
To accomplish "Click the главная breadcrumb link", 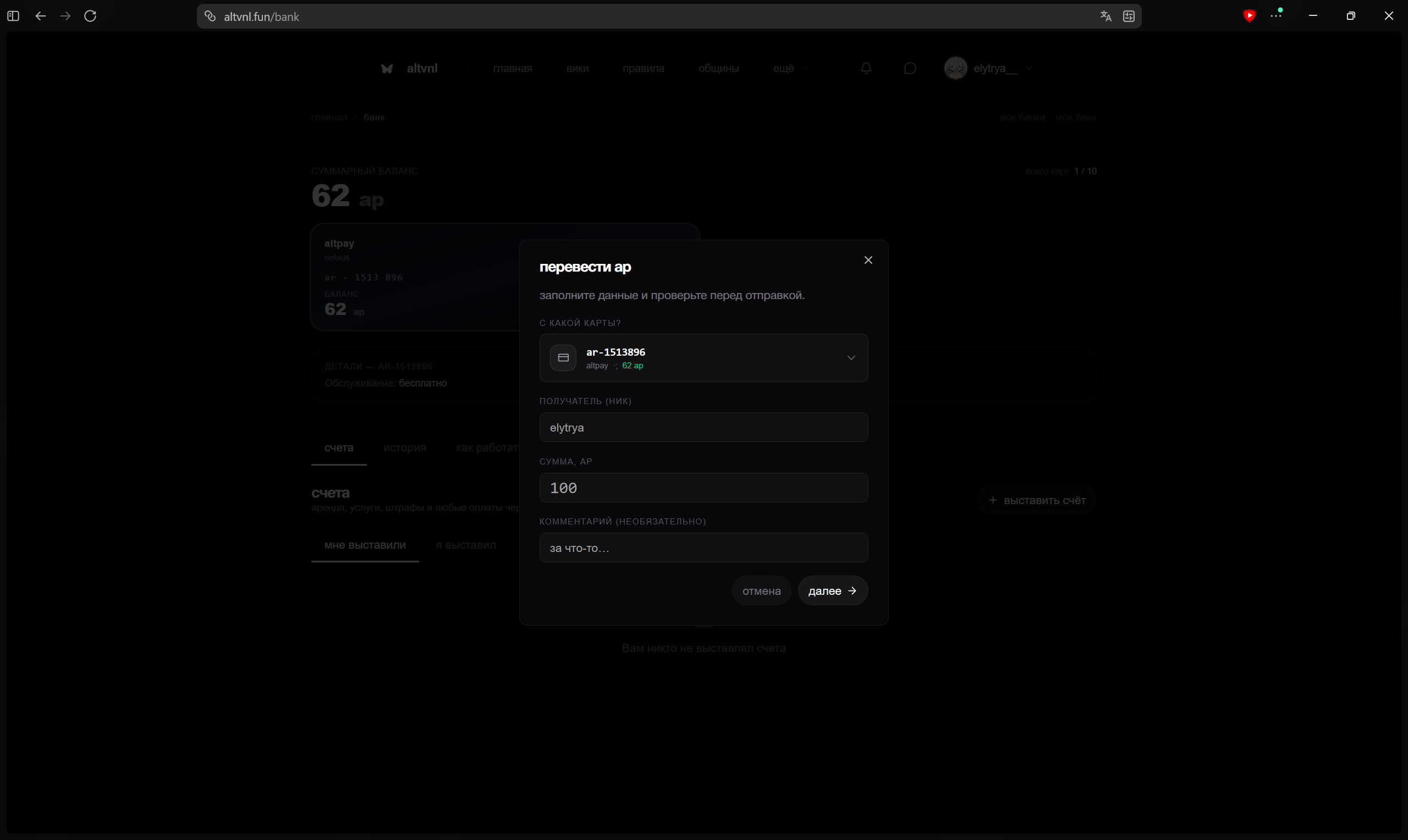I will 329,117.
